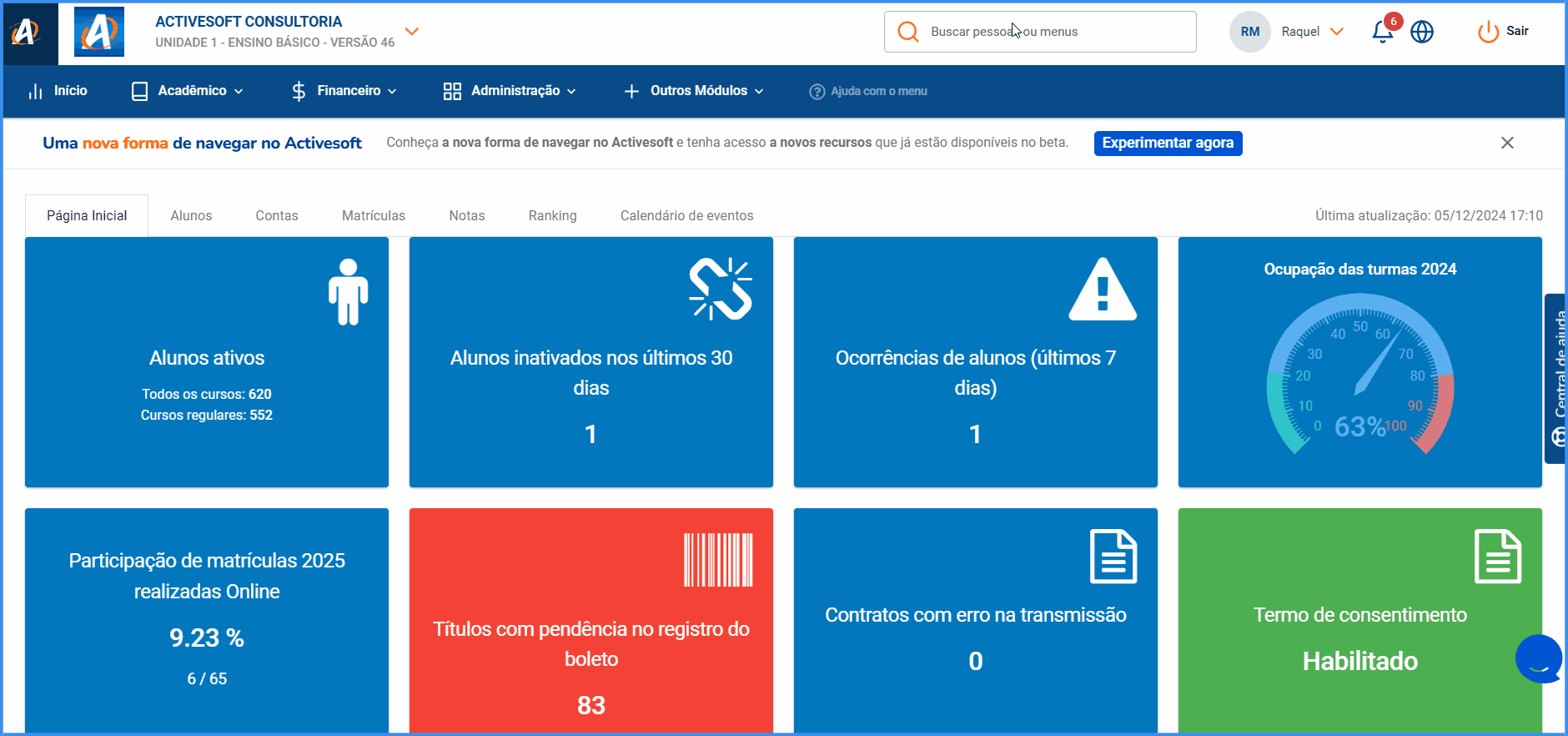Viewport: 1568px width, 736px height.
Task: Go to Início menu
Action: [x=58, y=91]
